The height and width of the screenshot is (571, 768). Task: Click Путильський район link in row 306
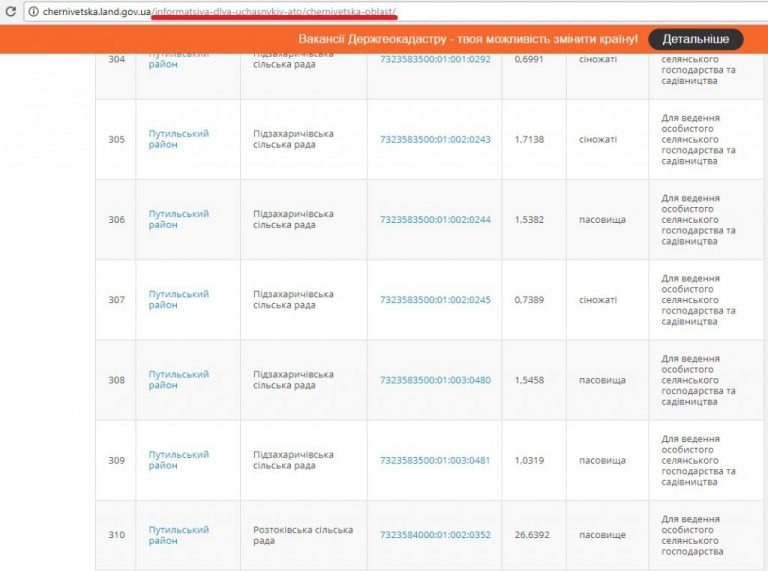pyautogui.click(x=178, y=219)
